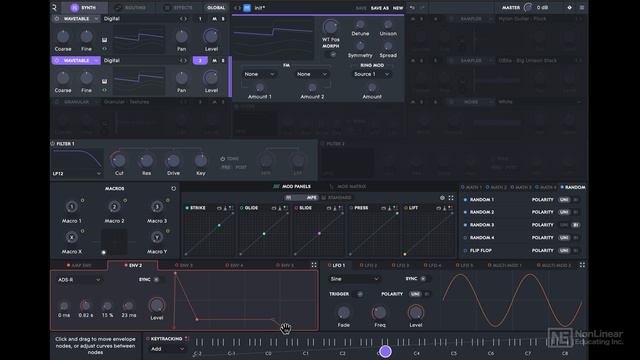Expand the LFO section fullscreen icon
This screenshot has height=360, width=640.
(582, 265)
